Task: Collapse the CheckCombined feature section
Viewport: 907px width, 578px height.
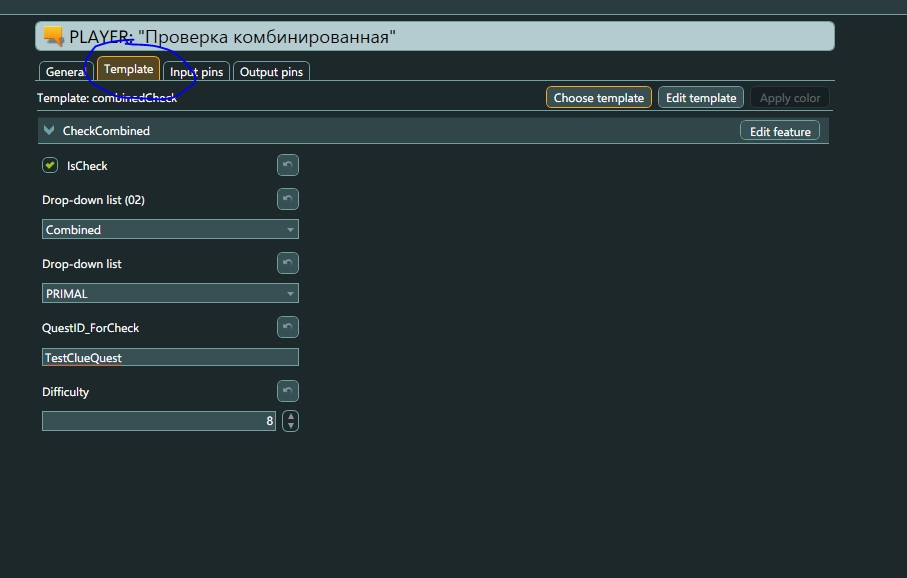Action: (49, 131)
